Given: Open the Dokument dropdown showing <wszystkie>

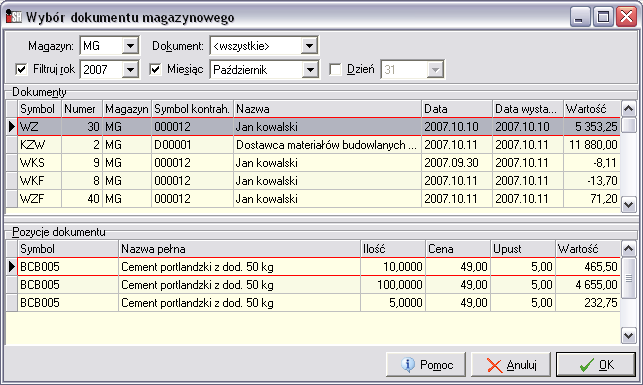Looking at the screenshot, I should tap(310, 46).
